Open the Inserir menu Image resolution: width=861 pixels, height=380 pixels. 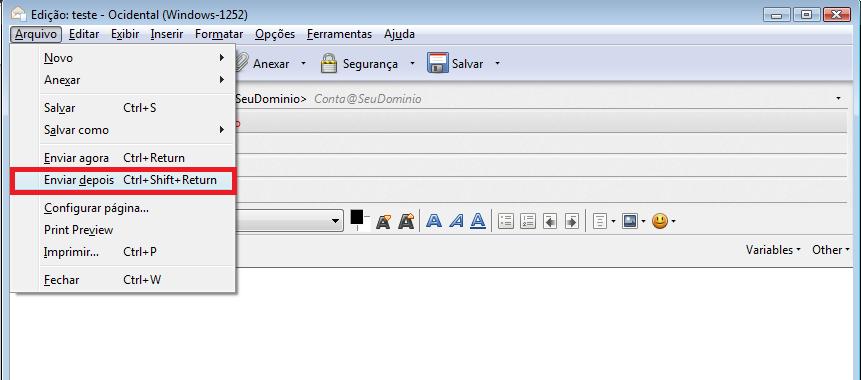pos(167,34)
